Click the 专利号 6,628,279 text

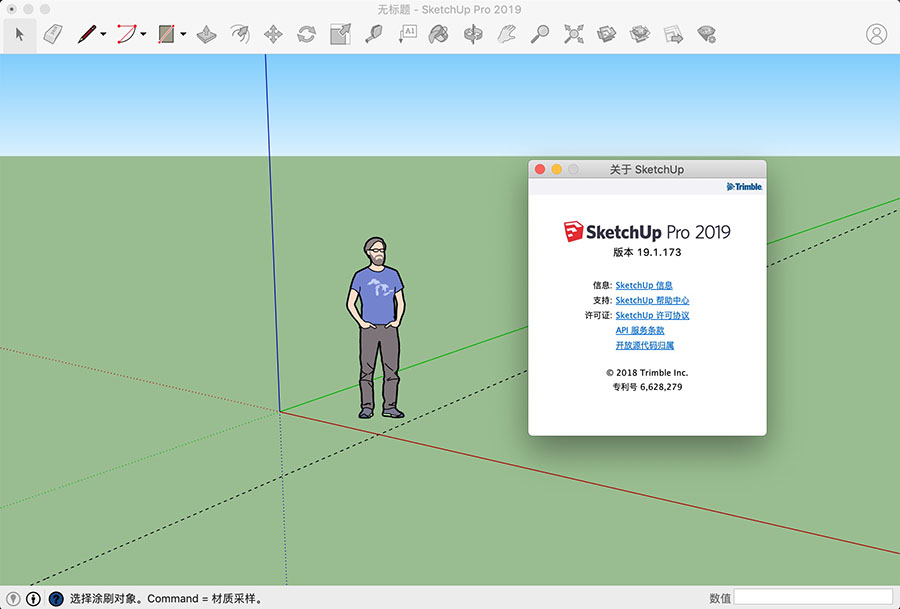(647, 387)
